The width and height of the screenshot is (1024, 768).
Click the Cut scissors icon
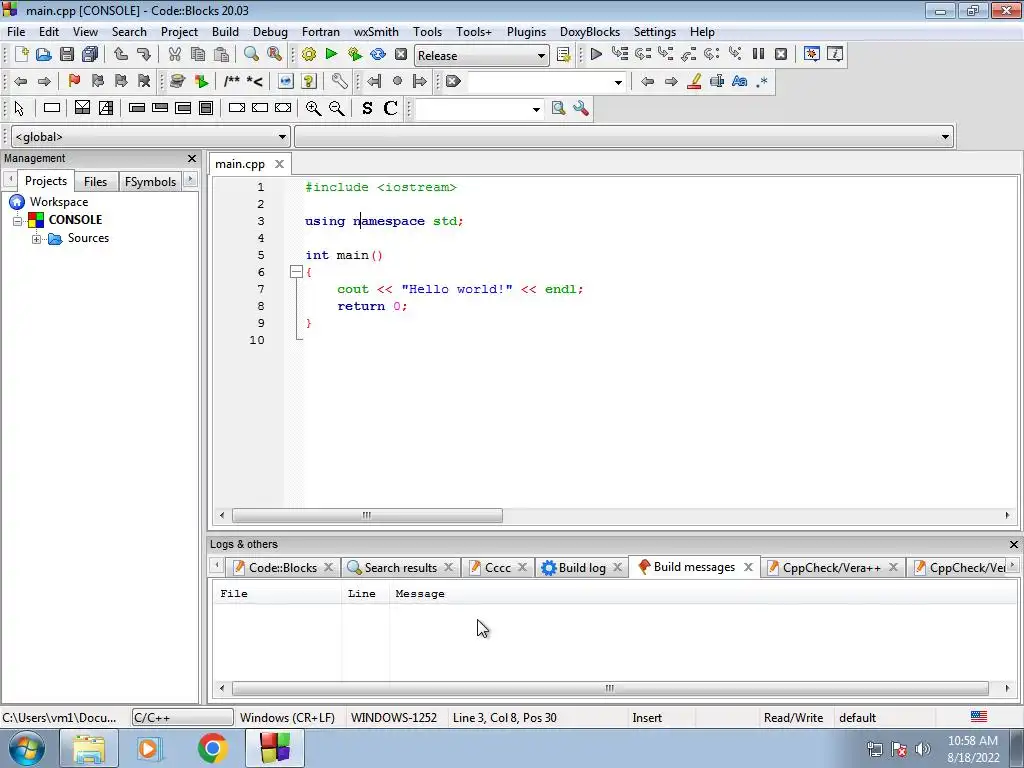point(174,54)
